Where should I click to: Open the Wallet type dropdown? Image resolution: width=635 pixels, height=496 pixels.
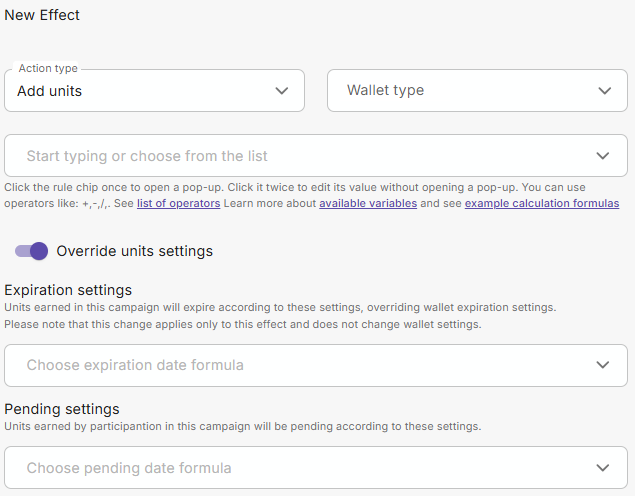point(460,91)
